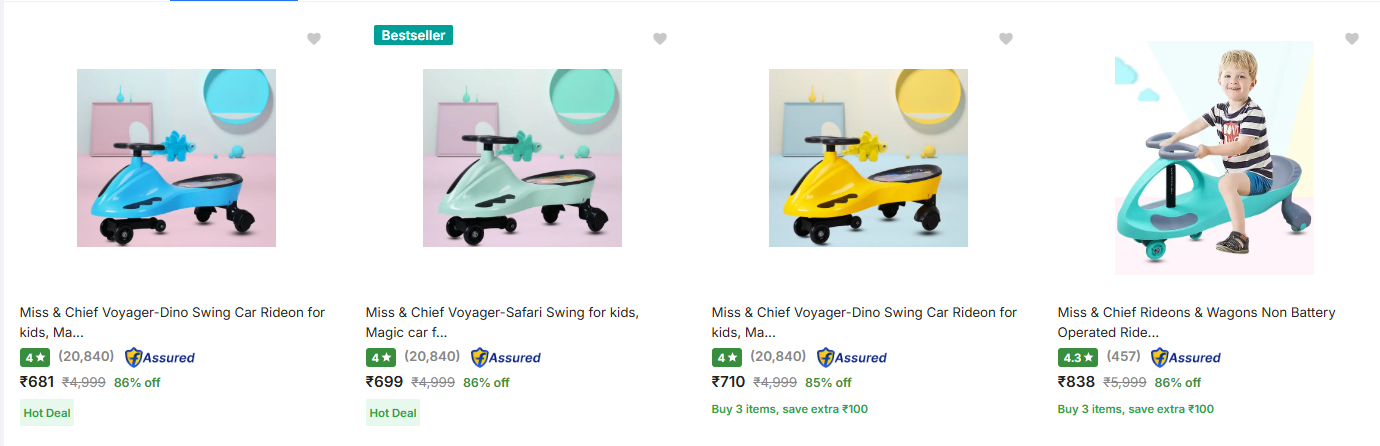Viewport: 1380px width, 446px height.
Task: Click Assured badge on ₹699 Voyager-Safari swing
Action: [x=506, y=357]
